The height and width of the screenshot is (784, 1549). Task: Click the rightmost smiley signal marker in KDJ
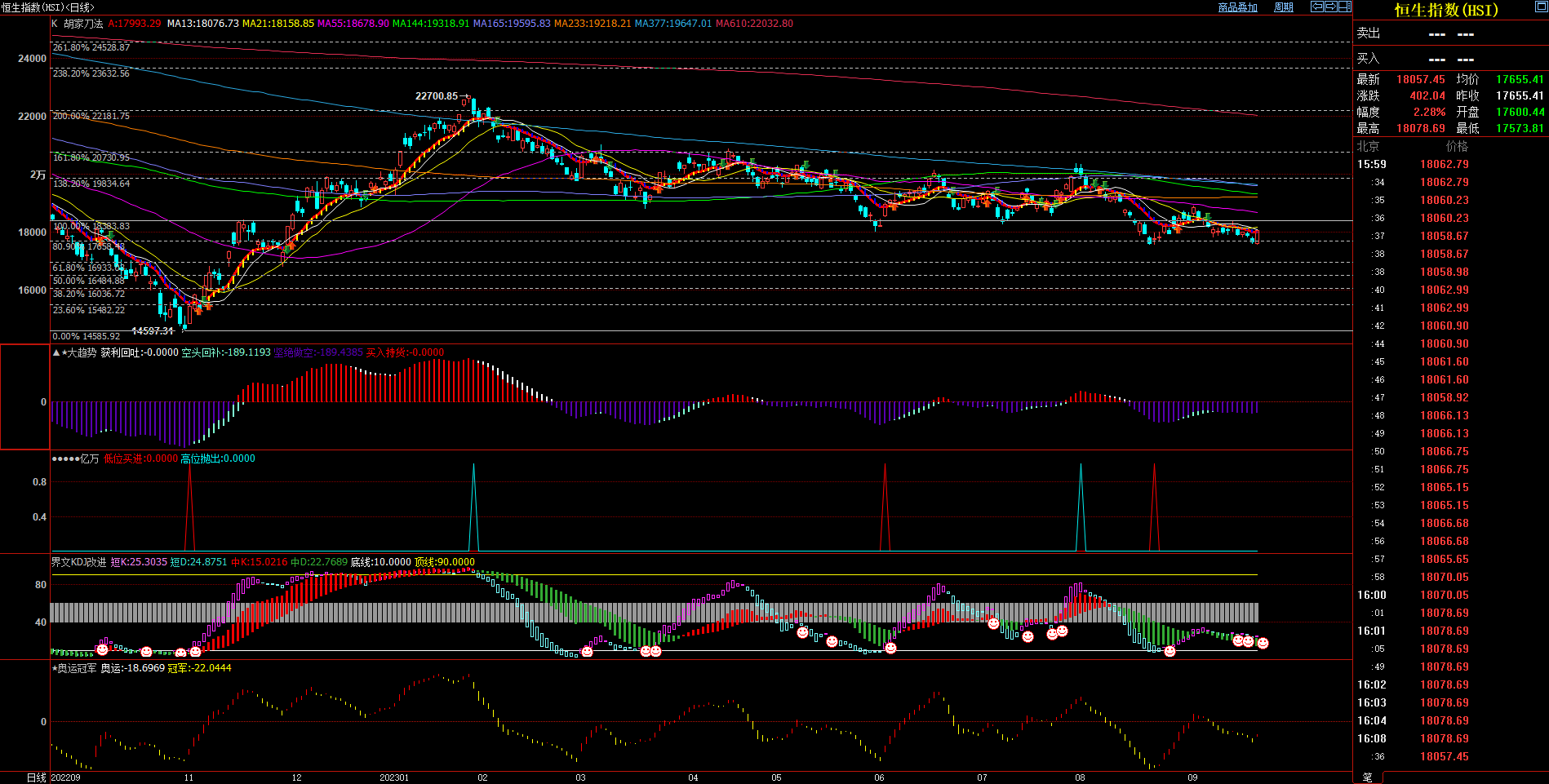(1263, 644)
